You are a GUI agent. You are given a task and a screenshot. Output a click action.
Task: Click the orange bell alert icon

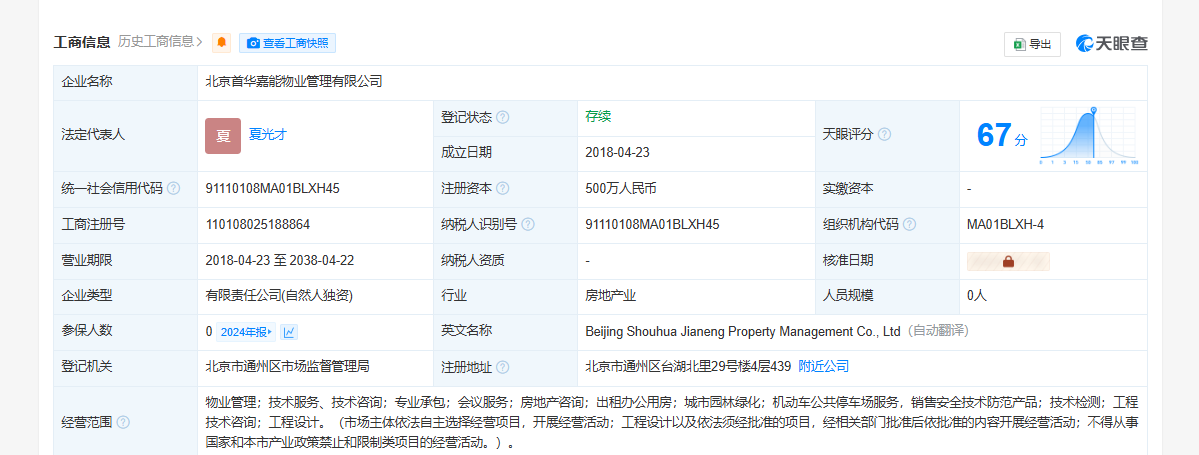[x=221, y=43]
